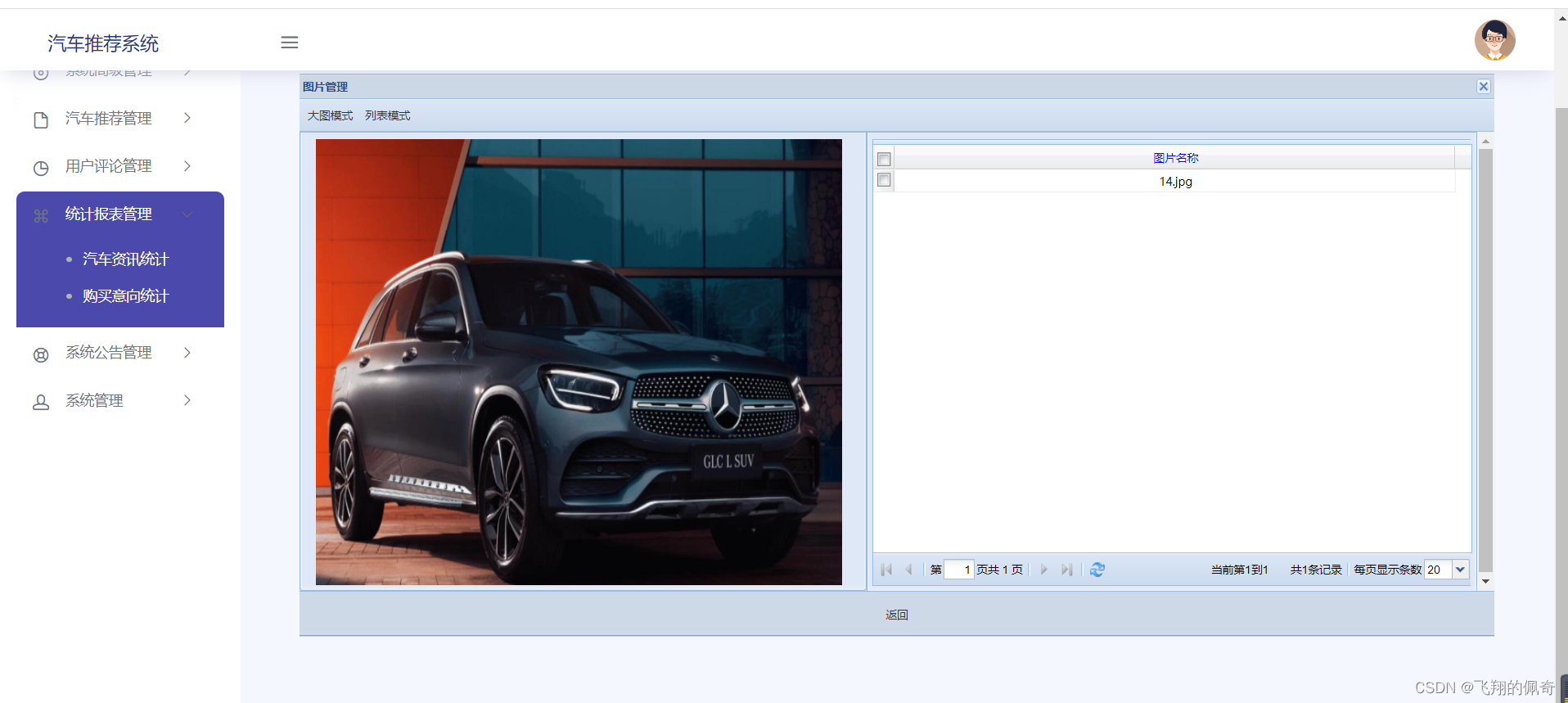Sort by 图片名称 column header
1568x703 pixels.
pos(1175,158)
